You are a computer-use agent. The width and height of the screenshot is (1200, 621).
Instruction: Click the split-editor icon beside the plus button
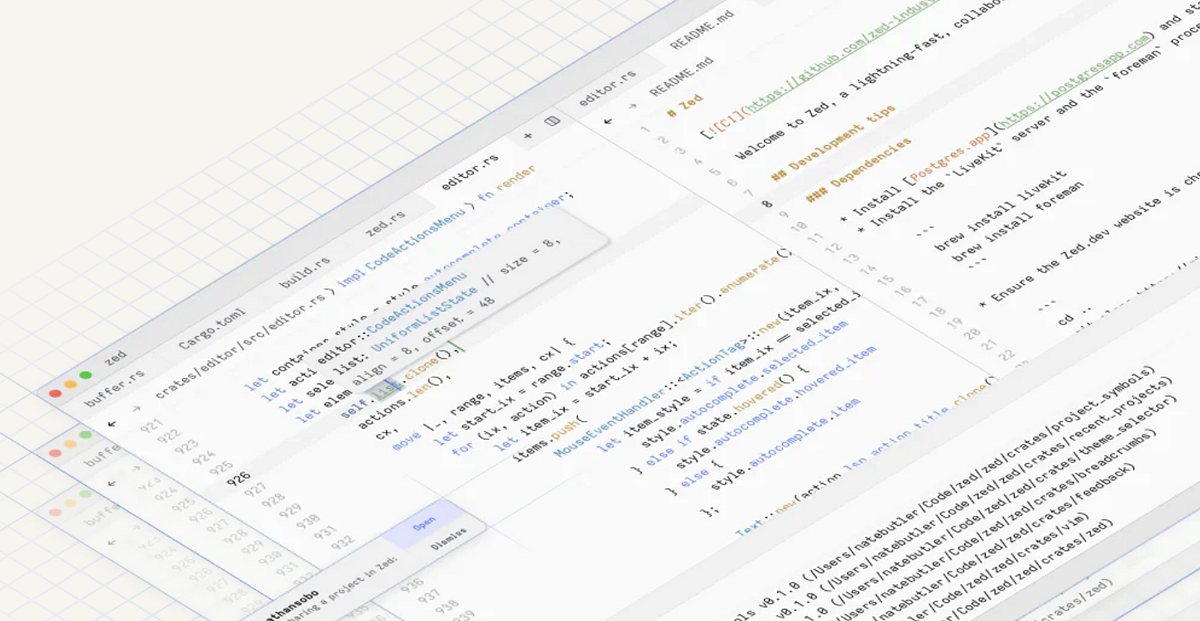pos(551,121)
